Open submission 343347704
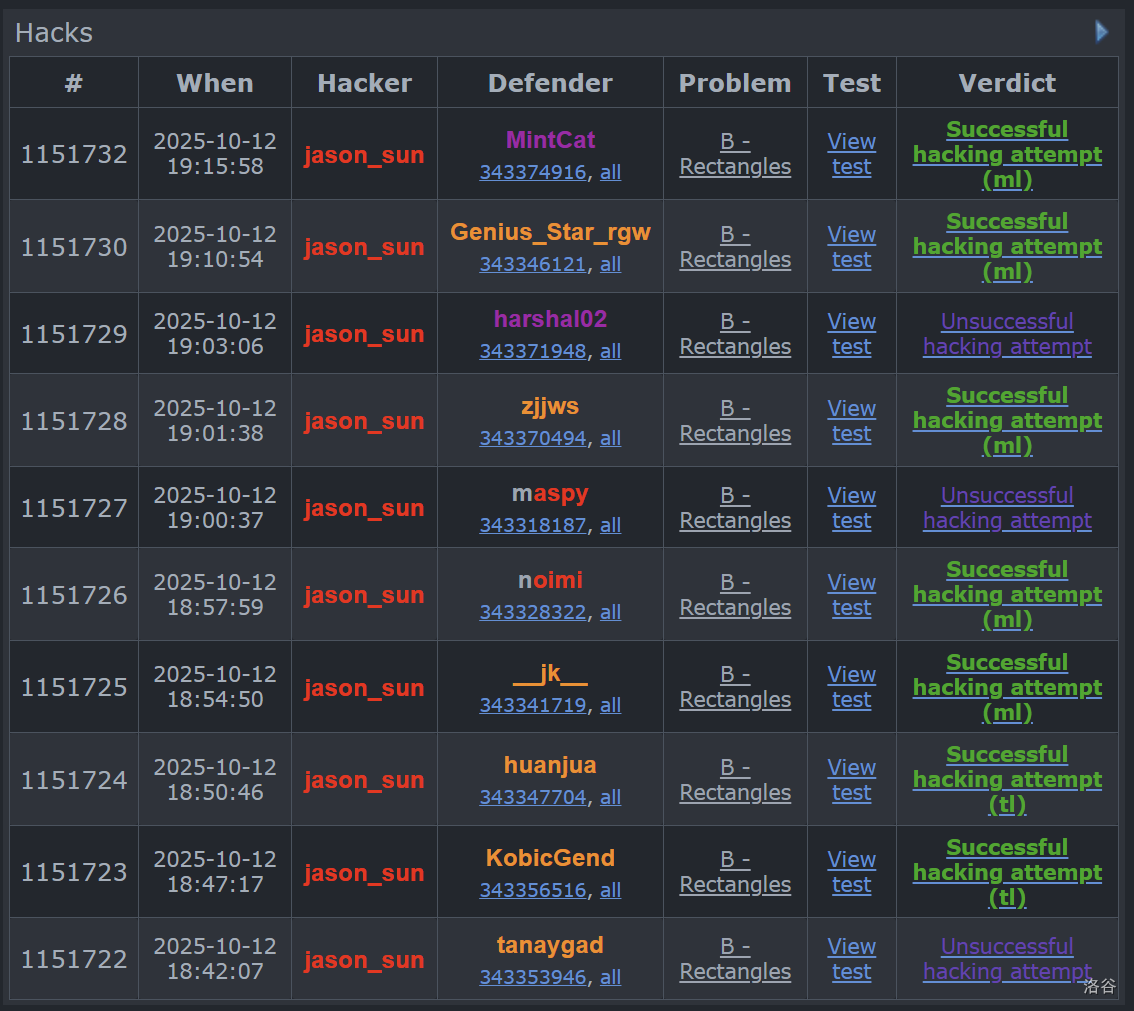 (532, 797)
